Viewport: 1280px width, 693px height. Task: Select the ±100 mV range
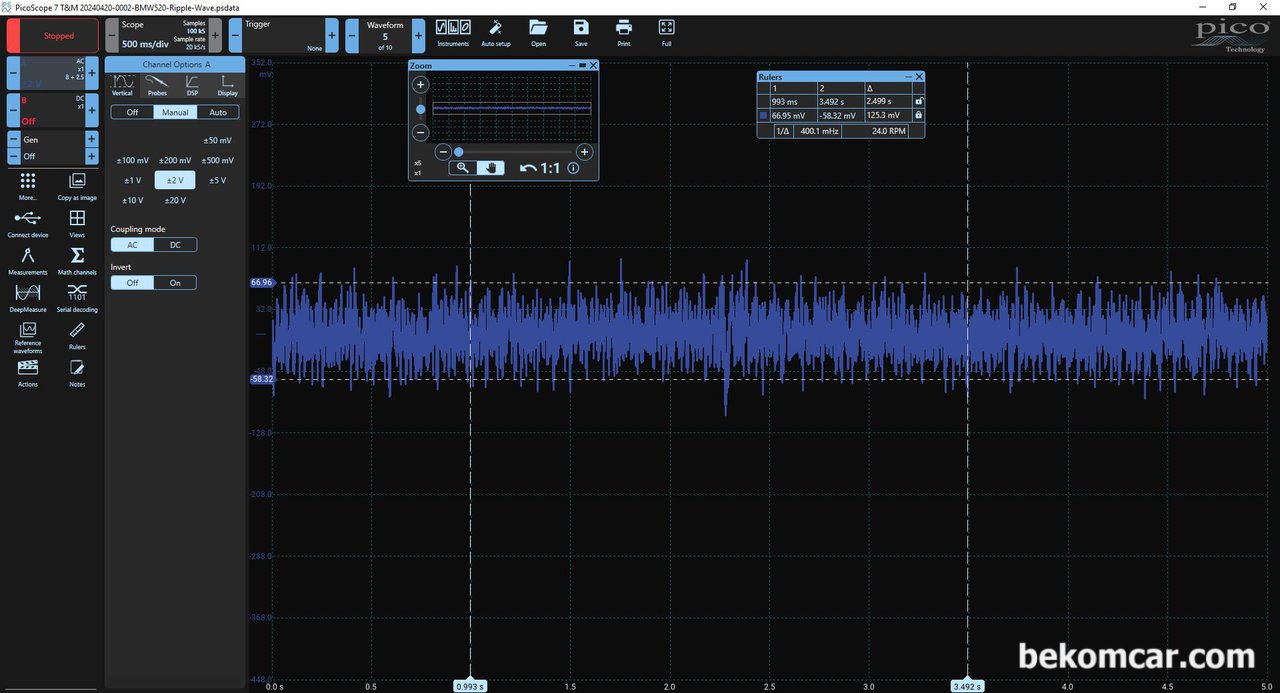pos(133,160)
